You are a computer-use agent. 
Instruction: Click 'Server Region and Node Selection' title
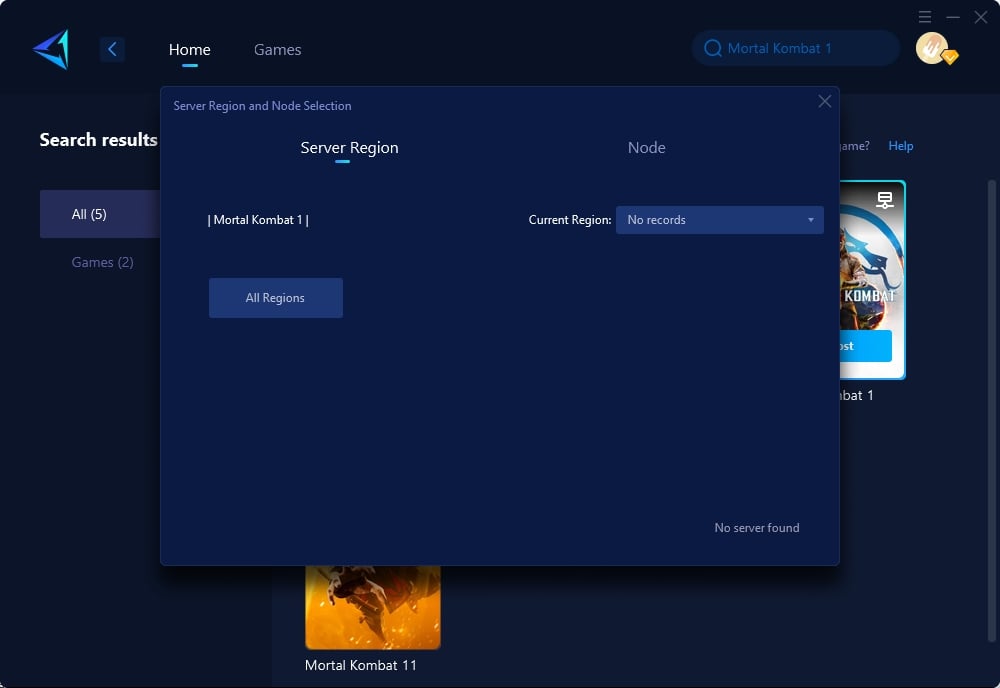coord(262,106)
